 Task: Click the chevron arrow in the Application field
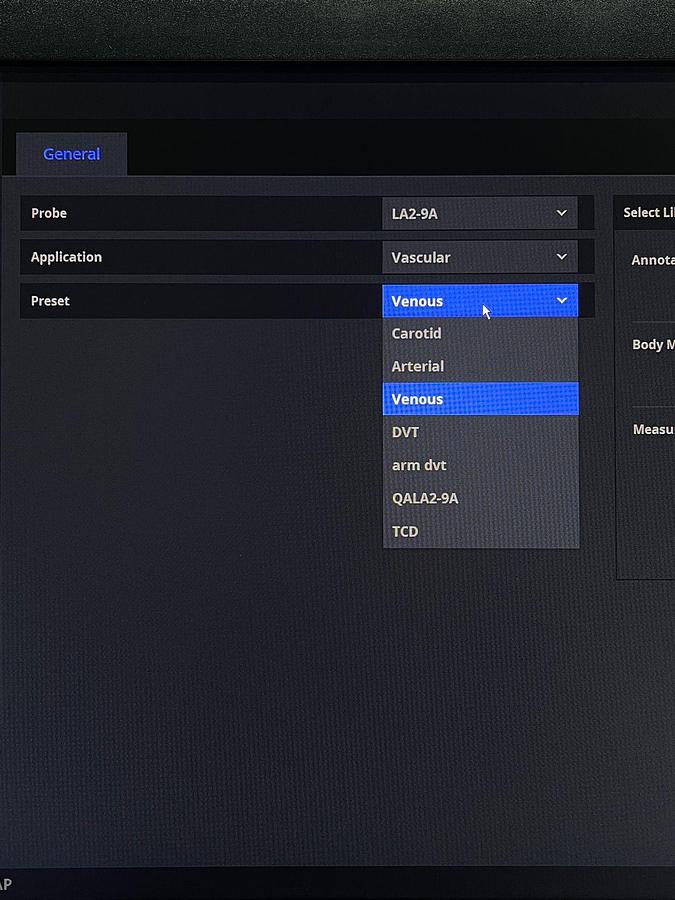click(561, 257)
